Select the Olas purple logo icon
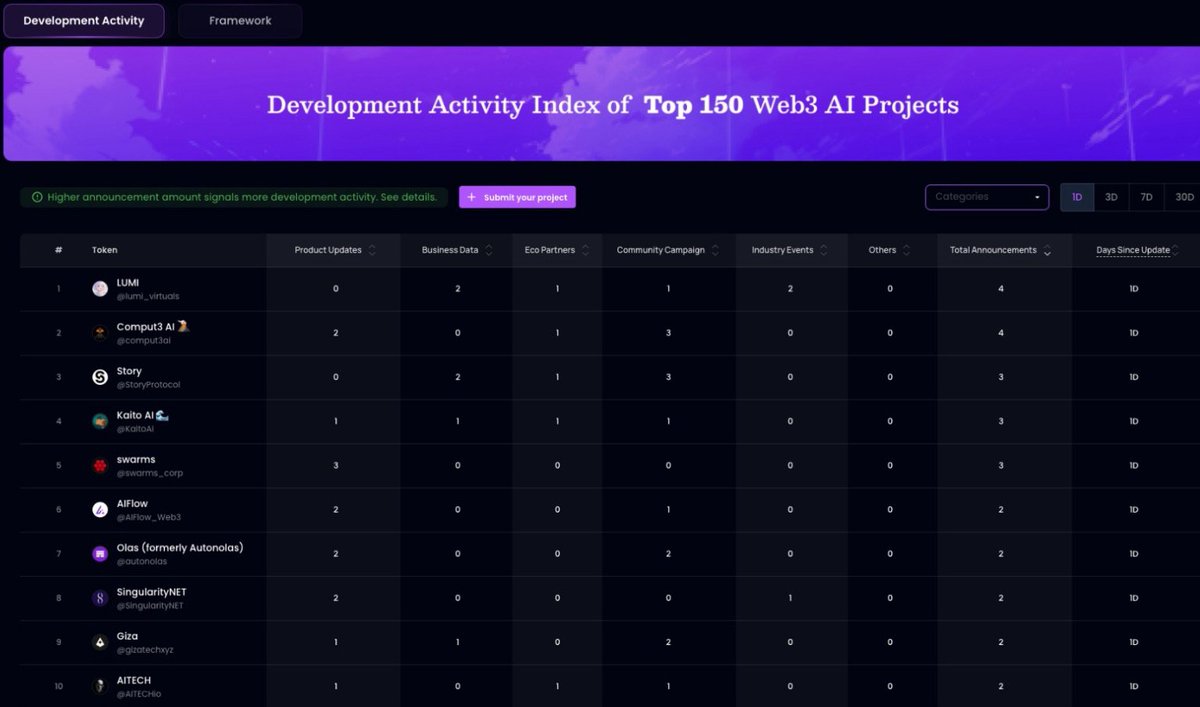The width and height of the screenshot is (1200, 707). (100, 553)
